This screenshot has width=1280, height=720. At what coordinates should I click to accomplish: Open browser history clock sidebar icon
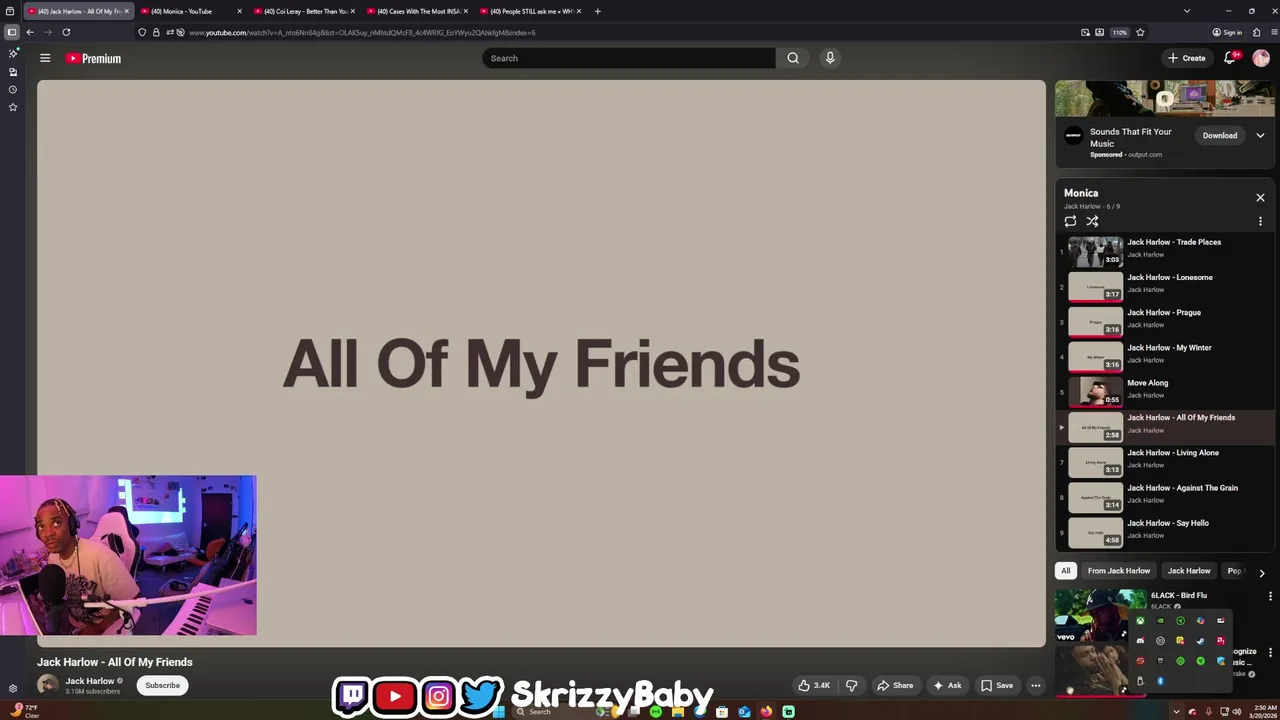coord(13,89)
